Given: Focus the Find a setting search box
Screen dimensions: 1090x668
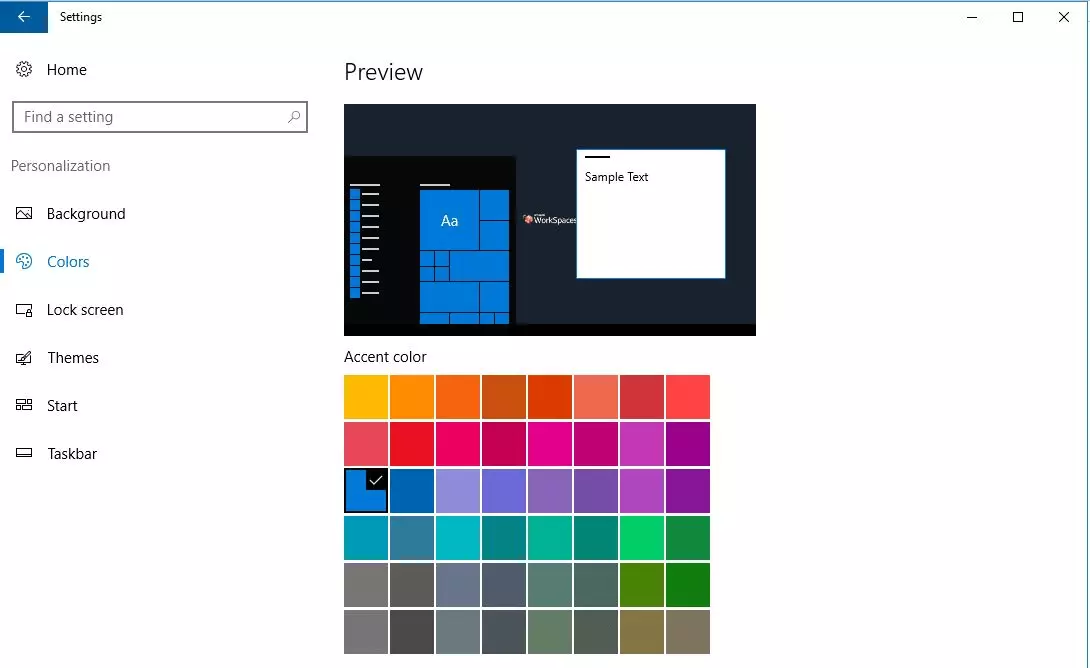Looking at the screenshot, I should (150, 117).
